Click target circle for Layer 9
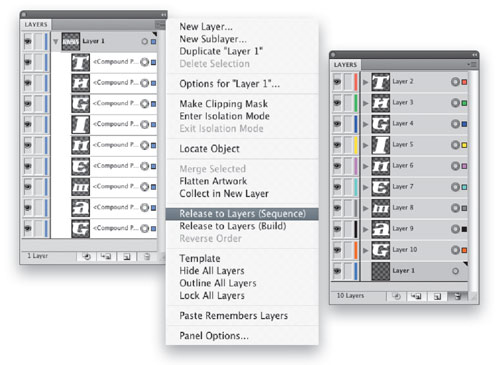 pyautogui.click(x=455, y=229)
